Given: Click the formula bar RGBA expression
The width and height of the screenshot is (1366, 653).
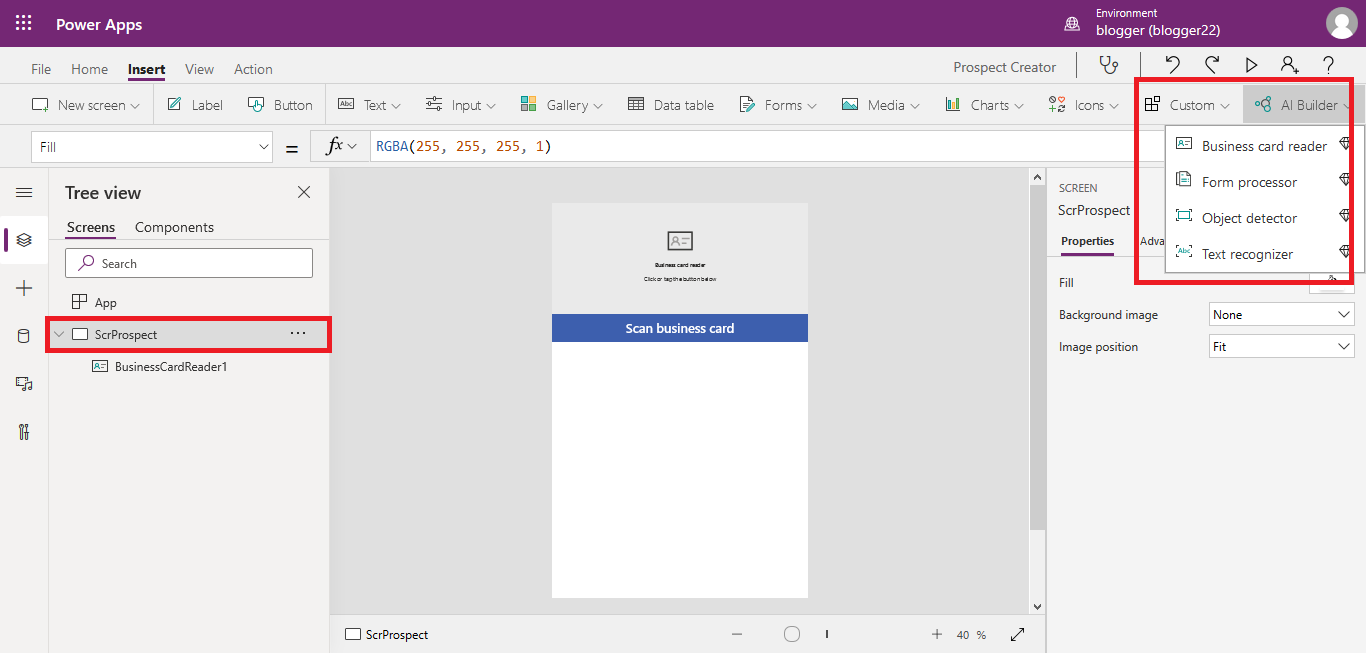Looking at the screenshot, I should pyautogui.click(x=464, y=147).
